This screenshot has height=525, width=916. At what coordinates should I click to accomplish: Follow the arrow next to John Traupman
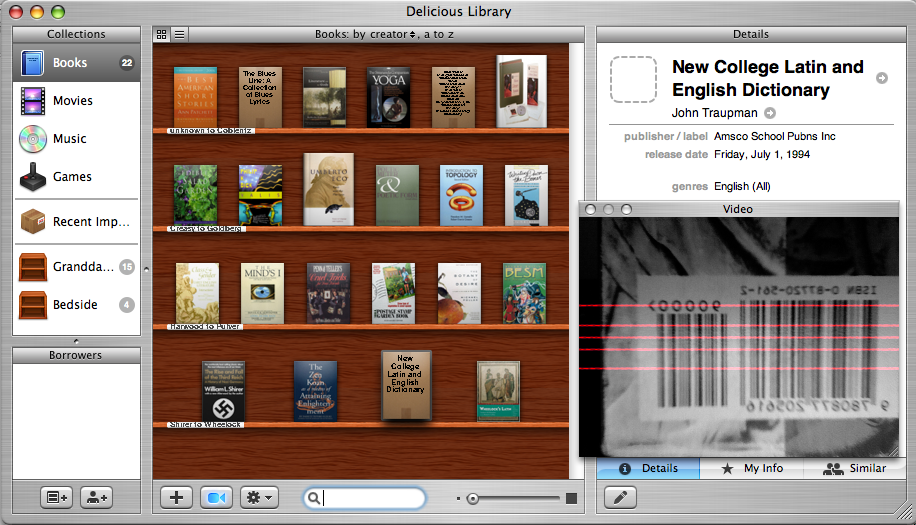pos(770,113)
